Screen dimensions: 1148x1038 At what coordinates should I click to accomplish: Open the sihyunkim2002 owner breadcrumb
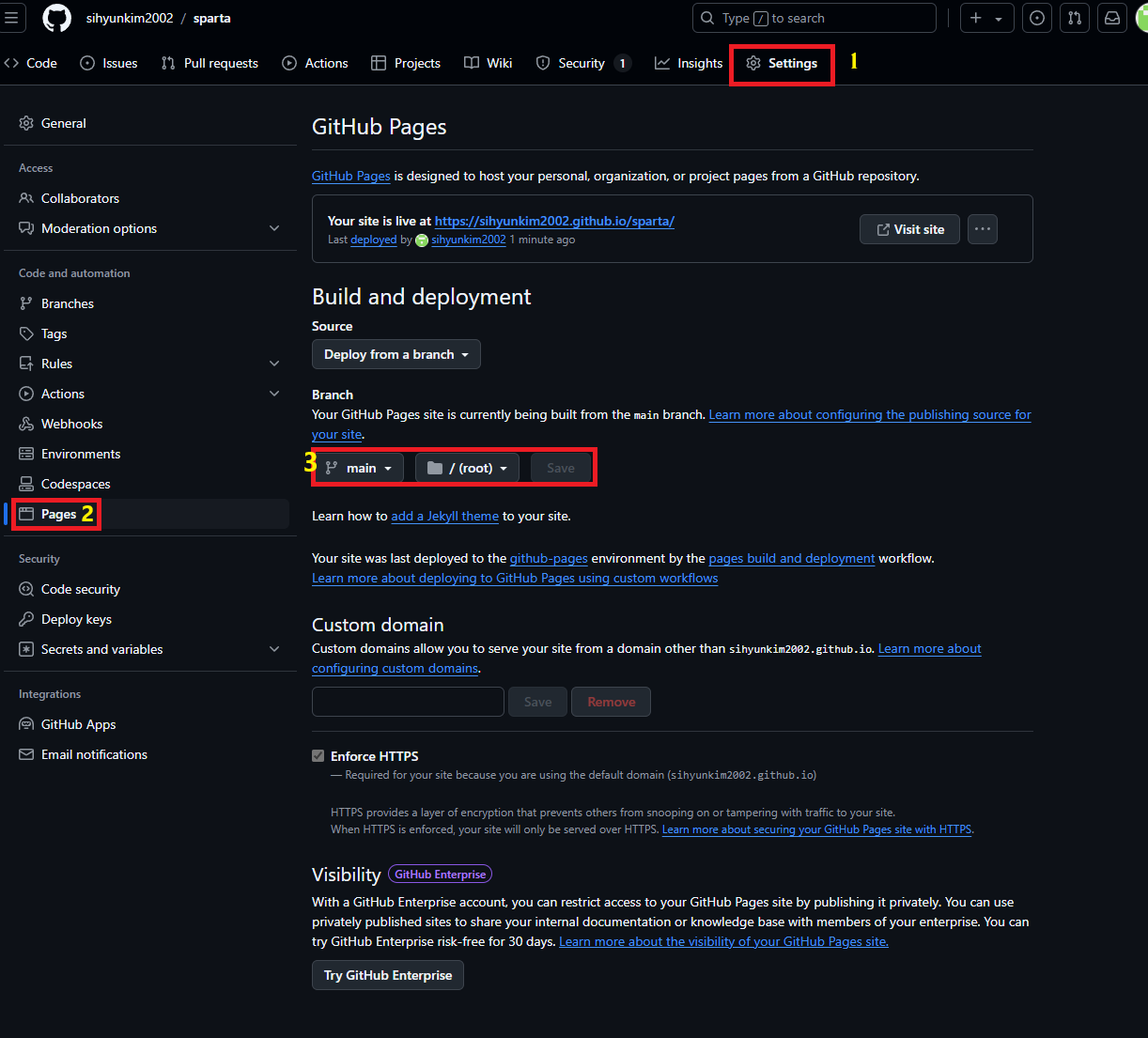point(130,18)
